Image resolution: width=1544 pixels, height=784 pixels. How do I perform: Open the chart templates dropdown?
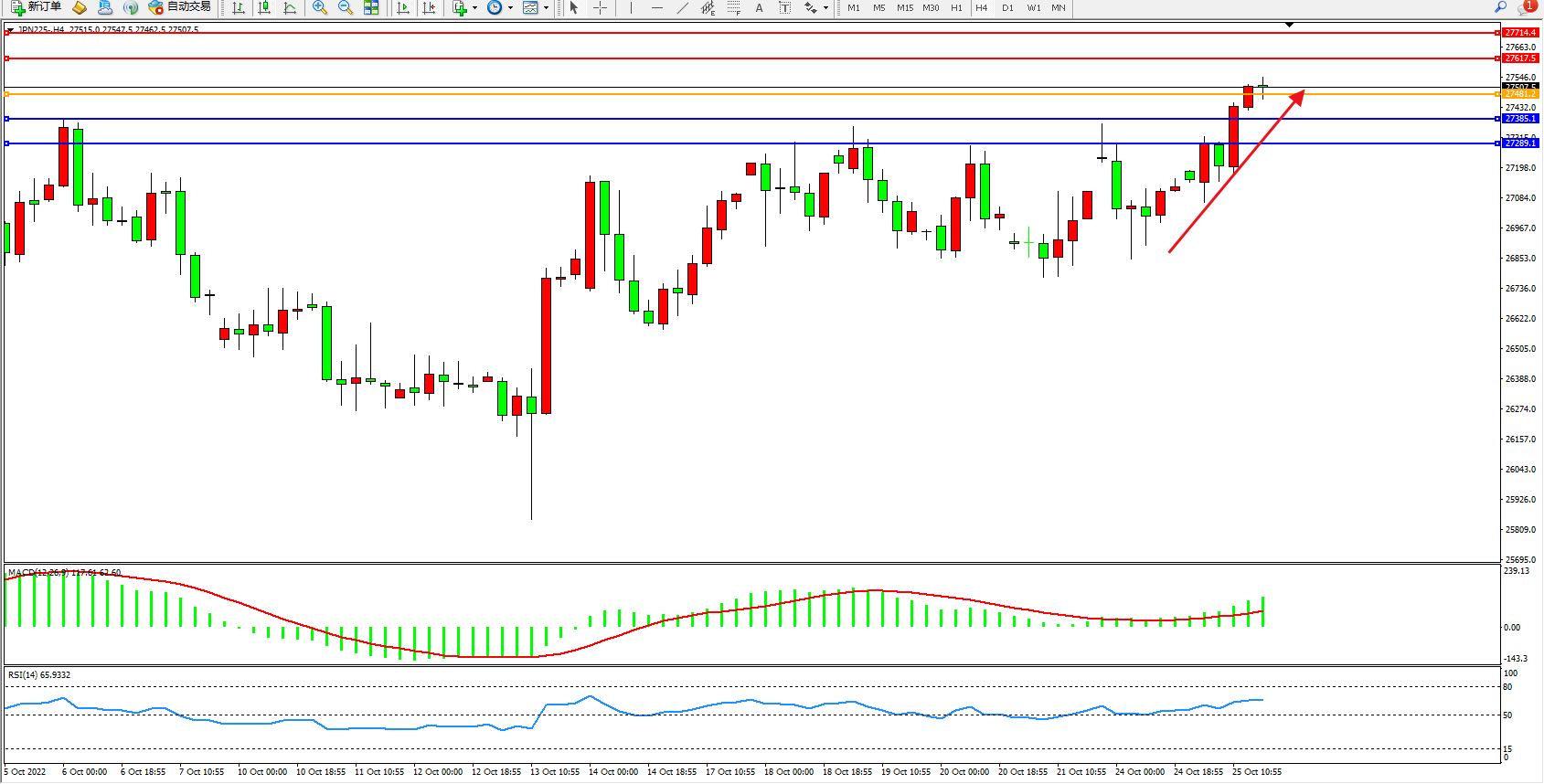click(x=546, y=7)
